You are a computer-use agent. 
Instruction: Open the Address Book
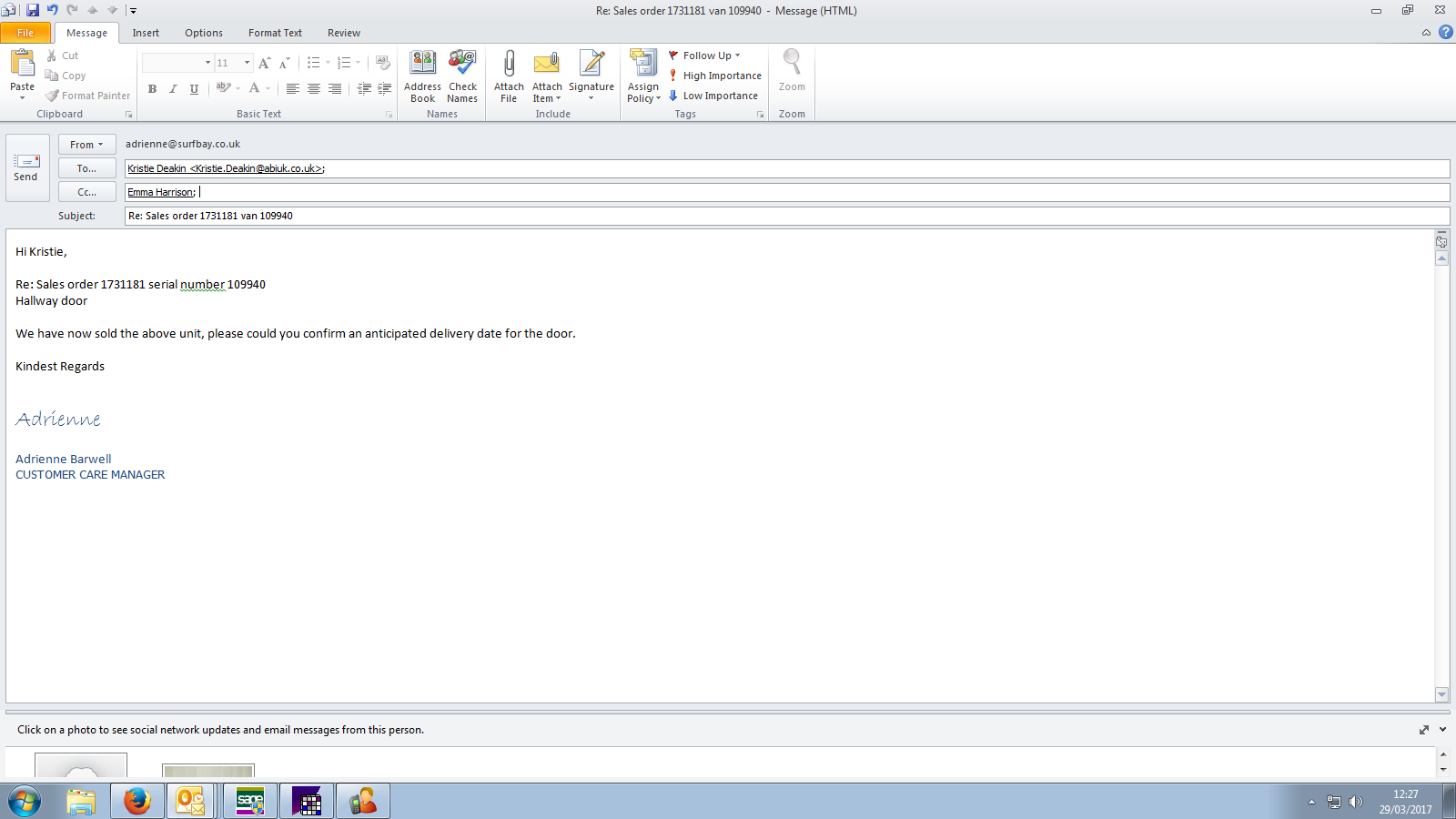pos(422,76)
